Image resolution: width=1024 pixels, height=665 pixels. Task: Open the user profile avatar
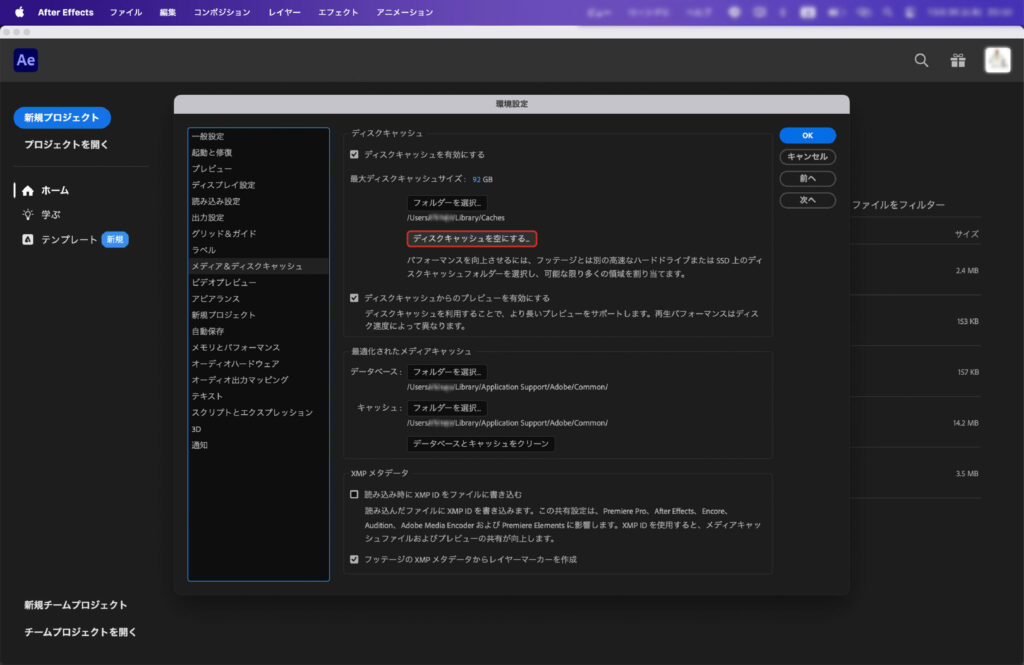(997, 61)
